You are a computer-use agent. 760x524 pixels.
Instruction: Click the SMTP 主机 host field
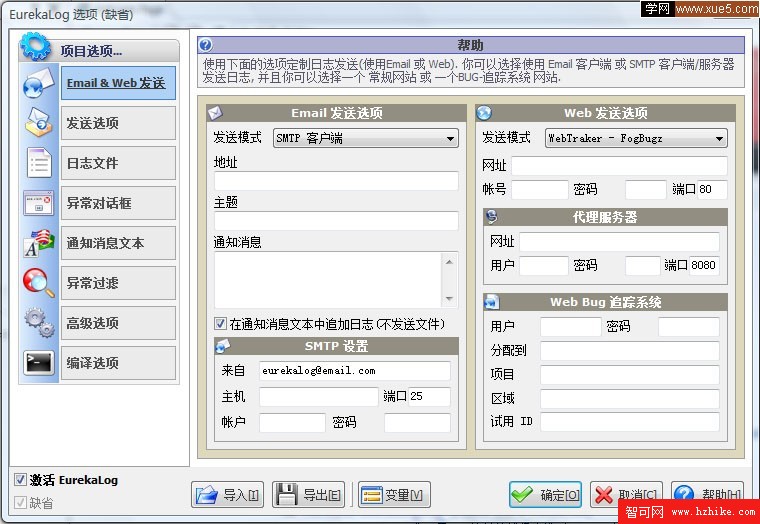point(318,397)
